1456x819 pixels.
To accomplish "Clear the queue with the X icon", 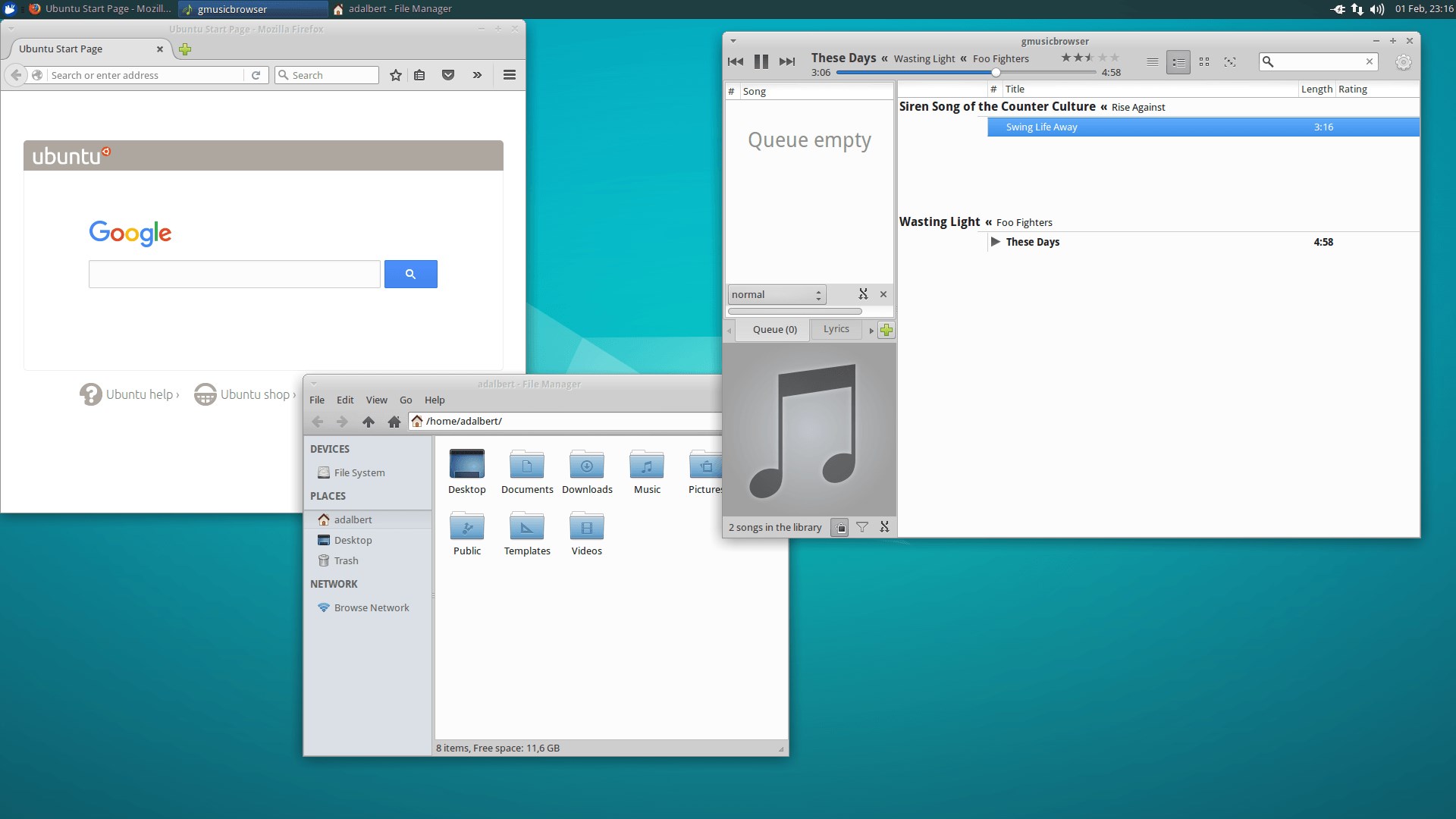I will pyautogui.click(x=883, y=294).
